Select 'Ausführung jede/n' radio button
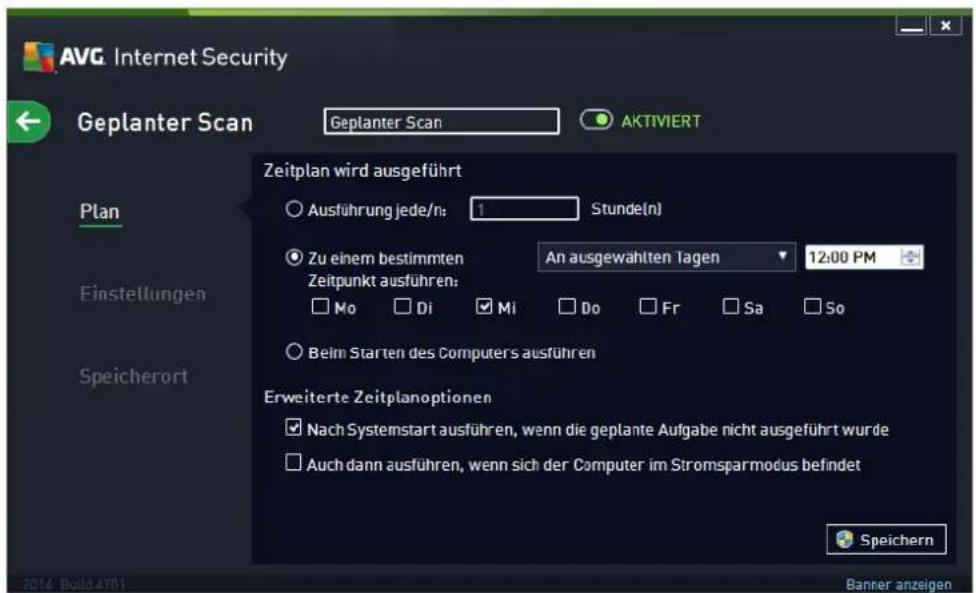The height and width of the screenshot is (593, 976). pos(294,209)
